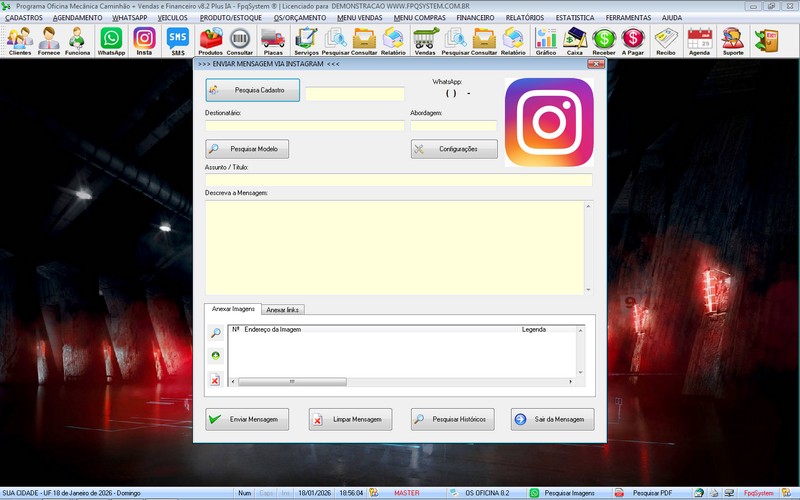Open the Gráfico chart icon
Screen dimensions: 800x500
(545, 41)
